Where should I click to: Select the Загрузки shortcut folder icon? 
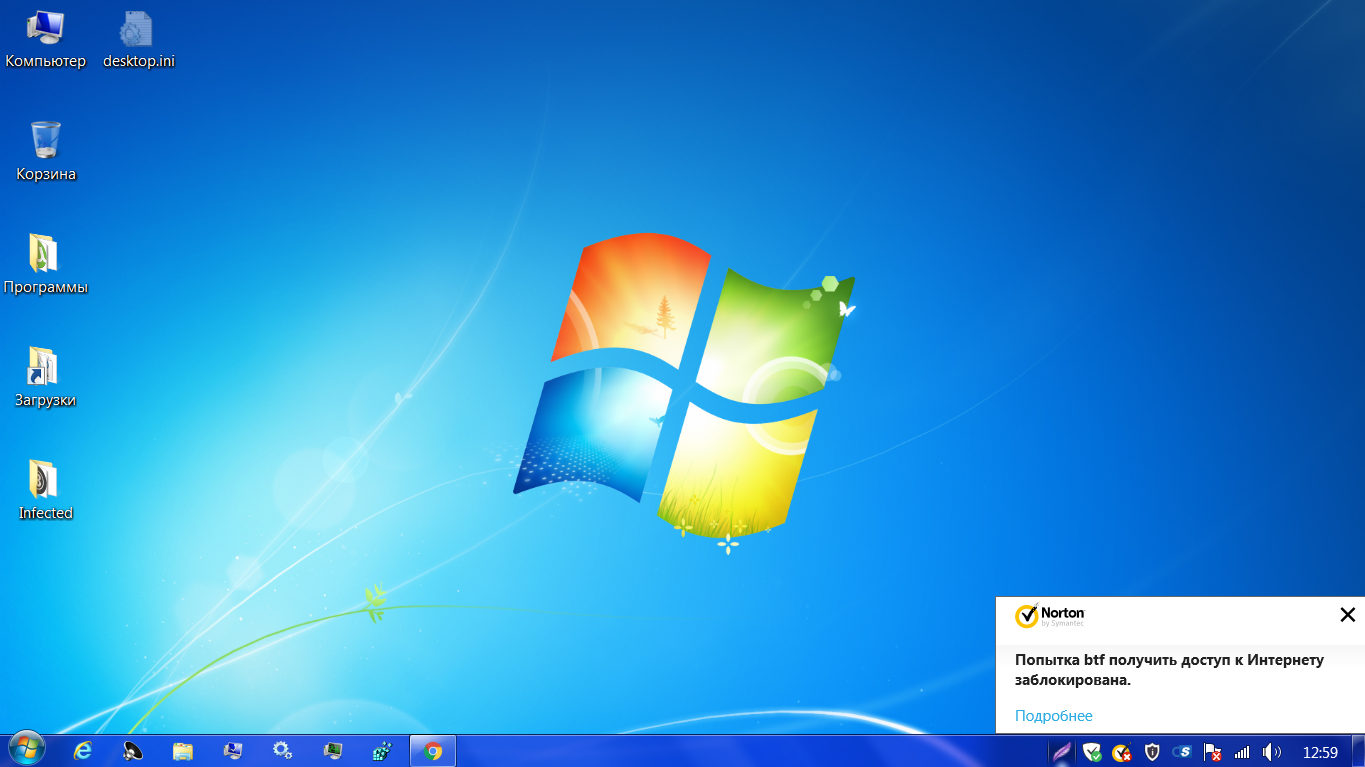[45, 378]
